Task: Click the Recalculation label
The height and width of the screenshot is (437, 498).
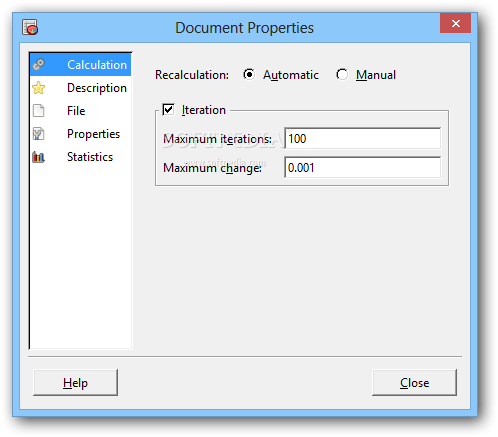Action: pyautogui.click(x=192, y=75)
